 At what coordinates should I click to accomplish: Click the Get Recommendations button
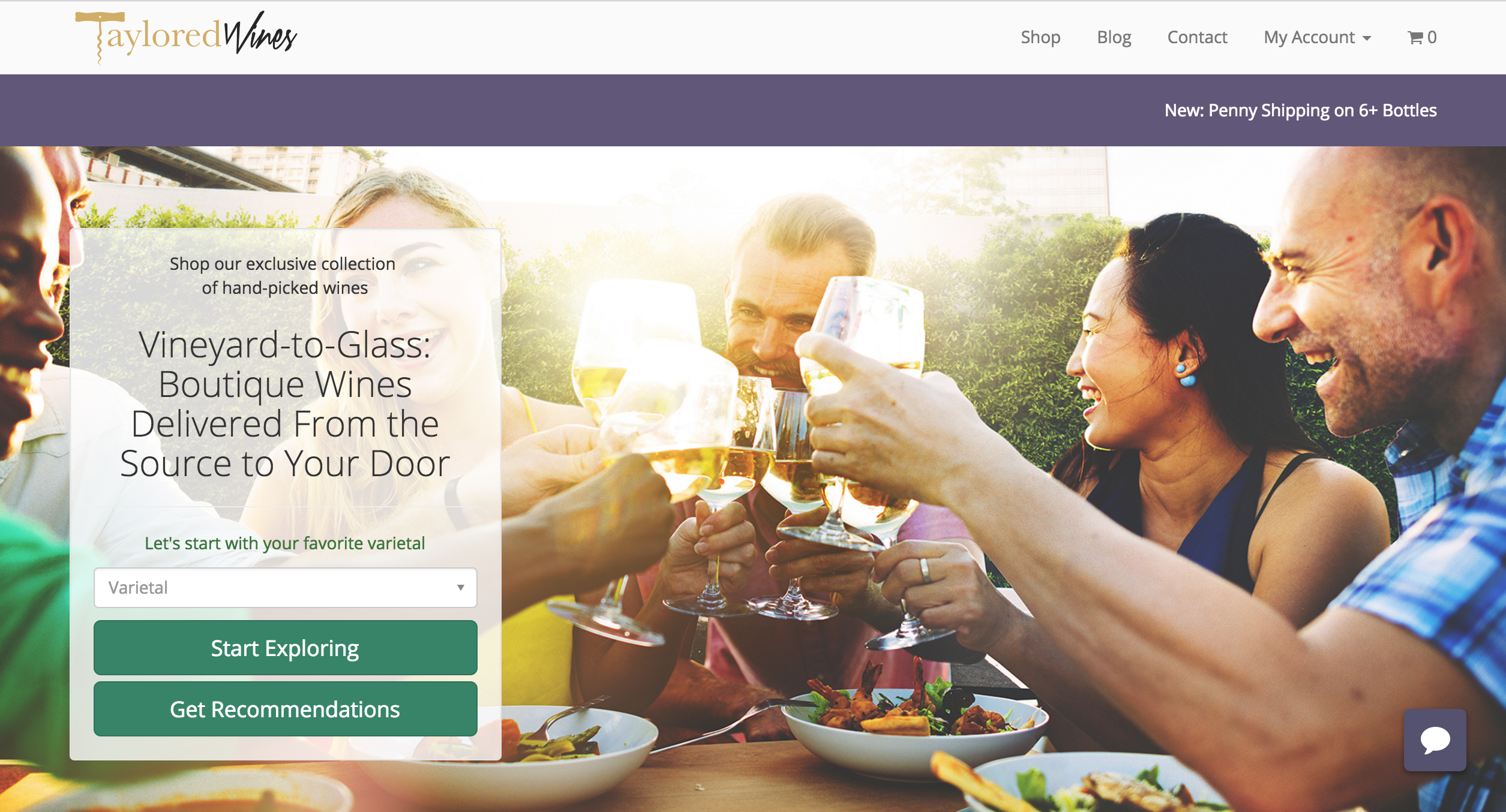pos(286,709)
